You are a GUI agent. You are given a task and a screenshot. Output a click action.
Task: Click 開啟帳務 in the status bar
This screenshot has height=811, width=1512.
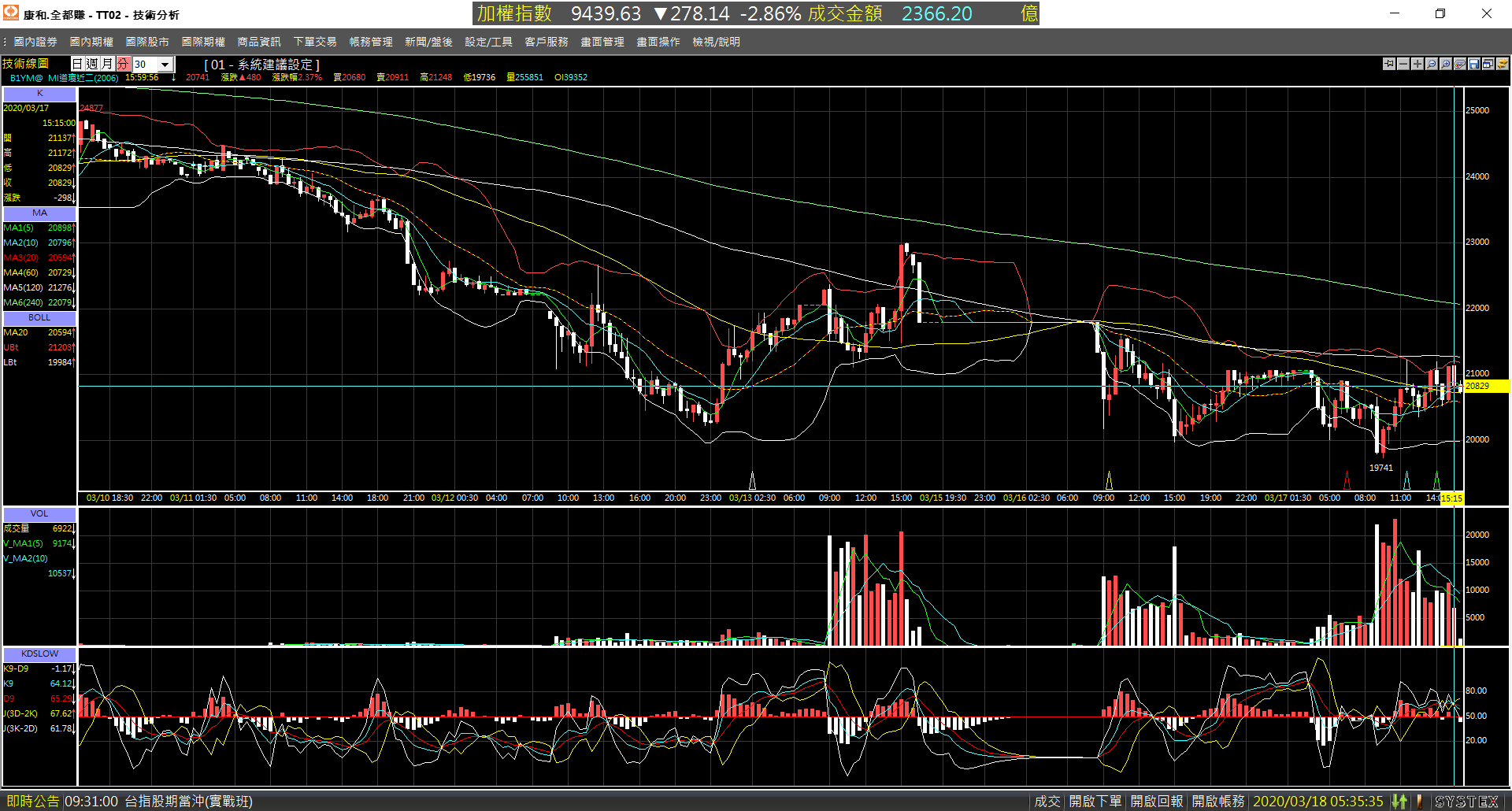1218,802
